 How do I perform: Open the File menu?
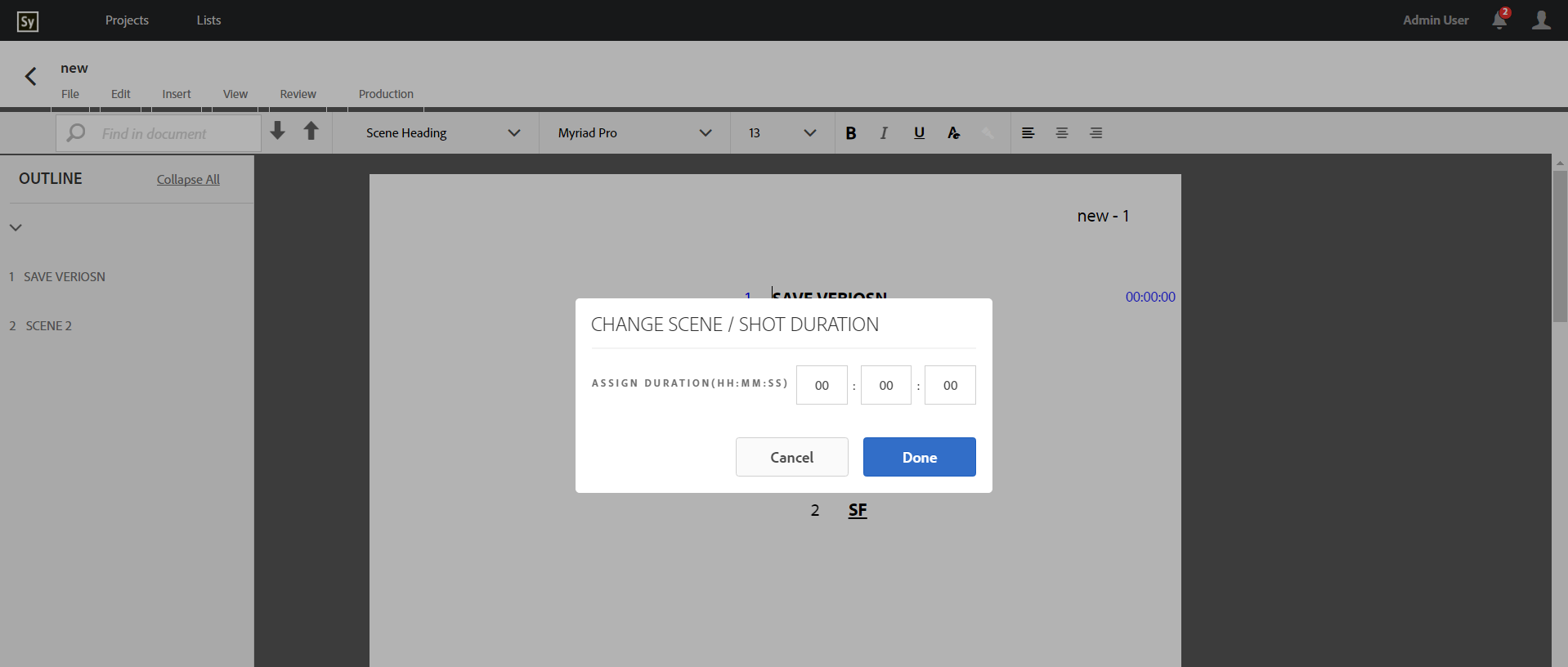(x=70, y=94)
